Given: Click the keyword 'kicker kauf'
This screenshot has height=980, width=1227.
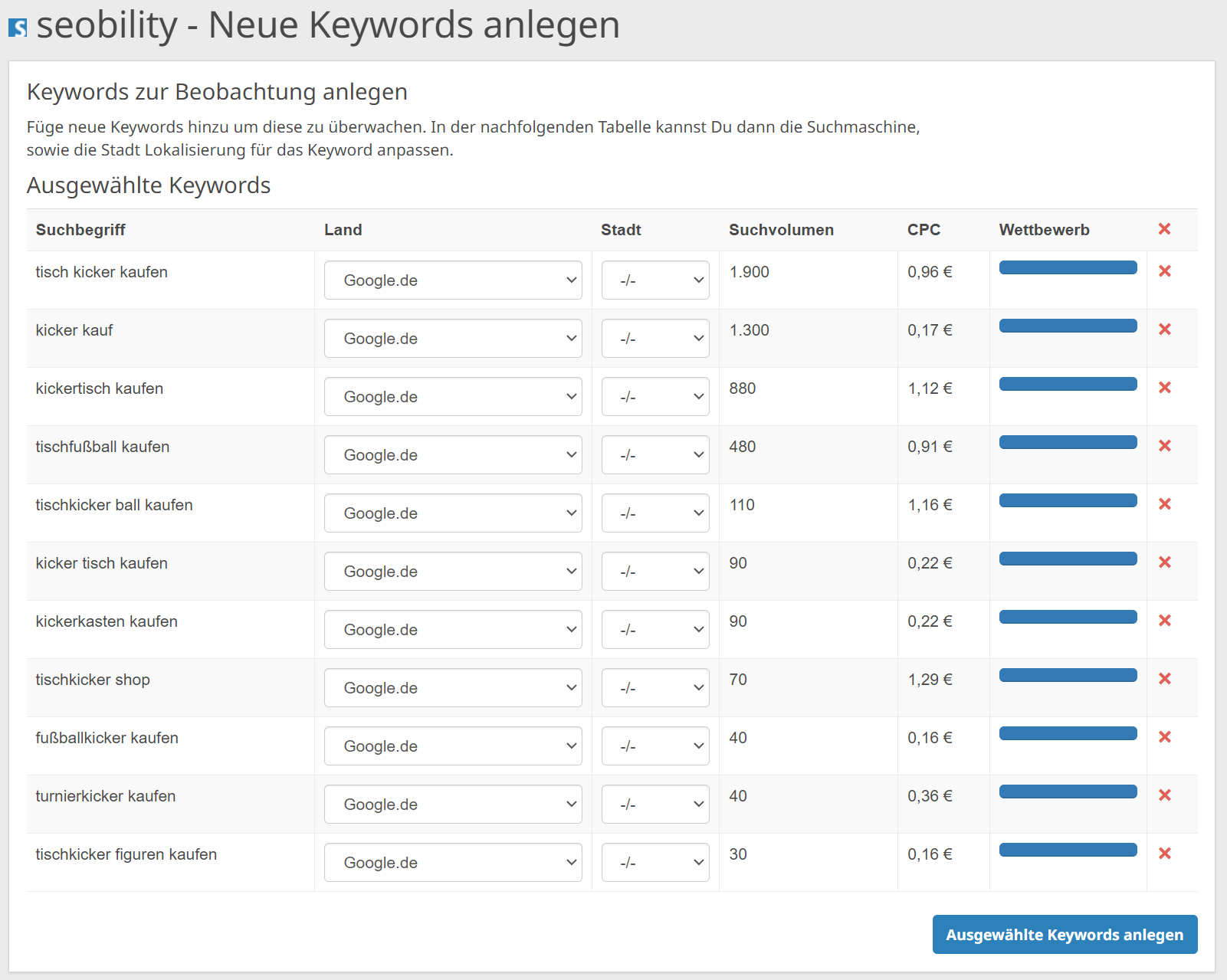Looking at the screenshot, I should (74, 330).
